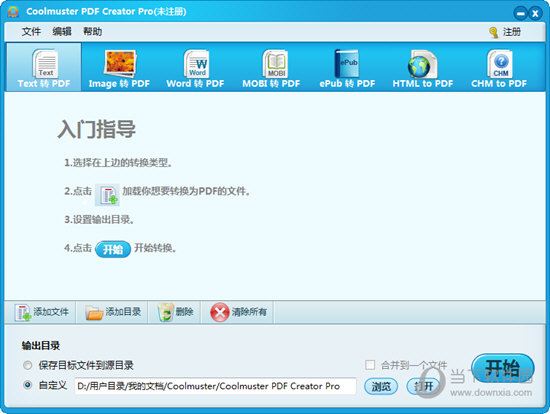Open the 编辑 menu
This screenshot has height=414, width=550.
[62, 32]
